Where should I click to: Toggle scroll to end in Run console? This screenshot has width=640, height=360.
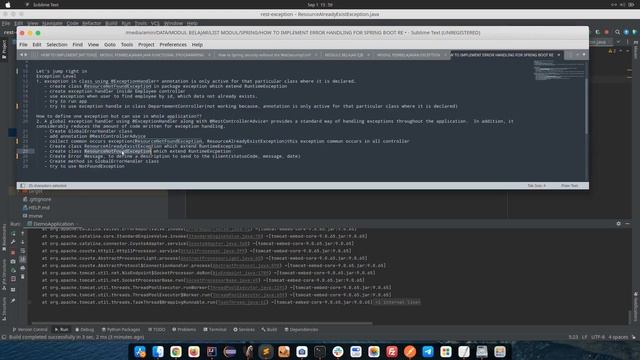coord(22,259)
